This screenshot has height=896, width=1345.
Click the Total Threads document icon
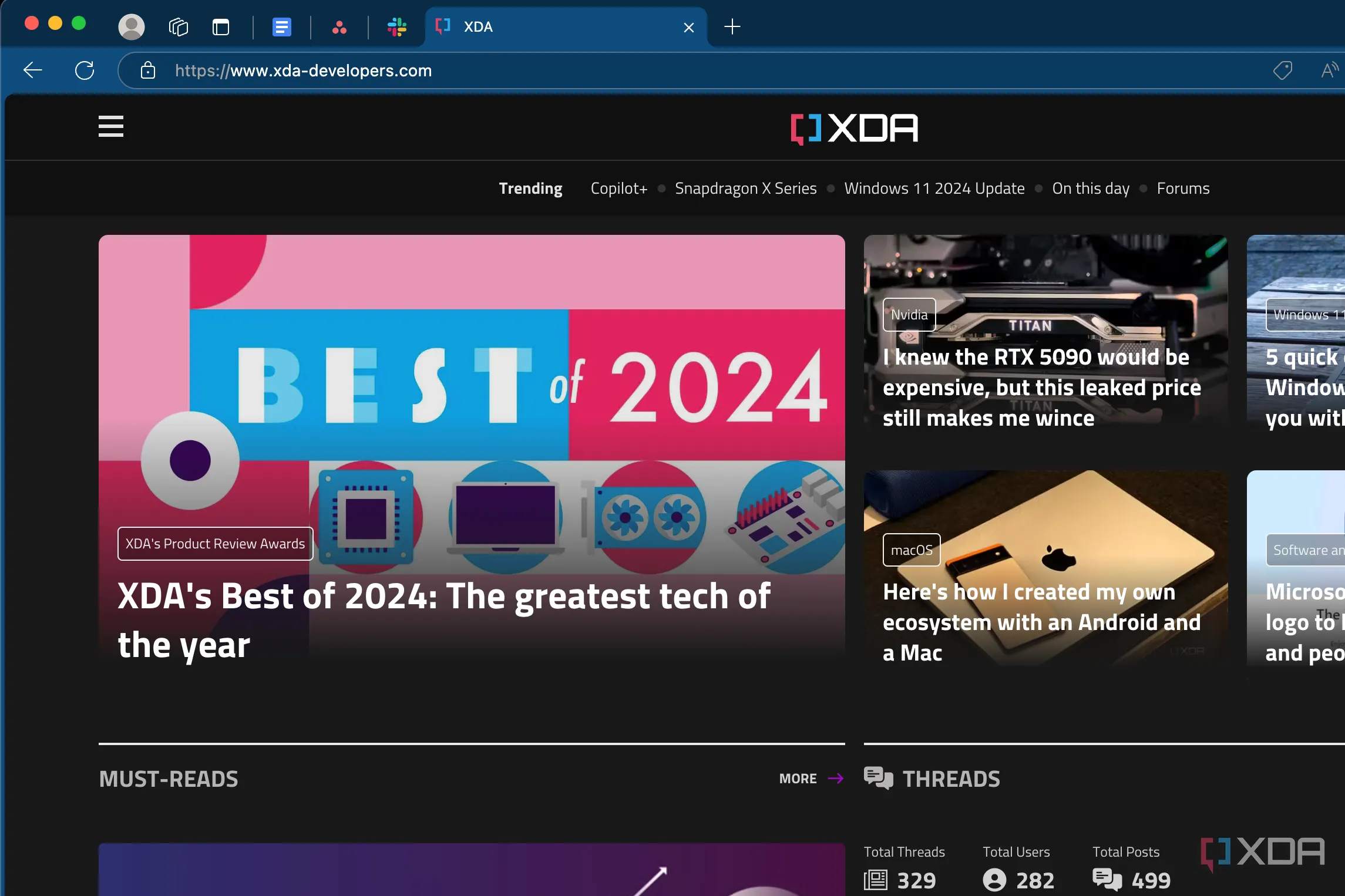pos(876,880)
